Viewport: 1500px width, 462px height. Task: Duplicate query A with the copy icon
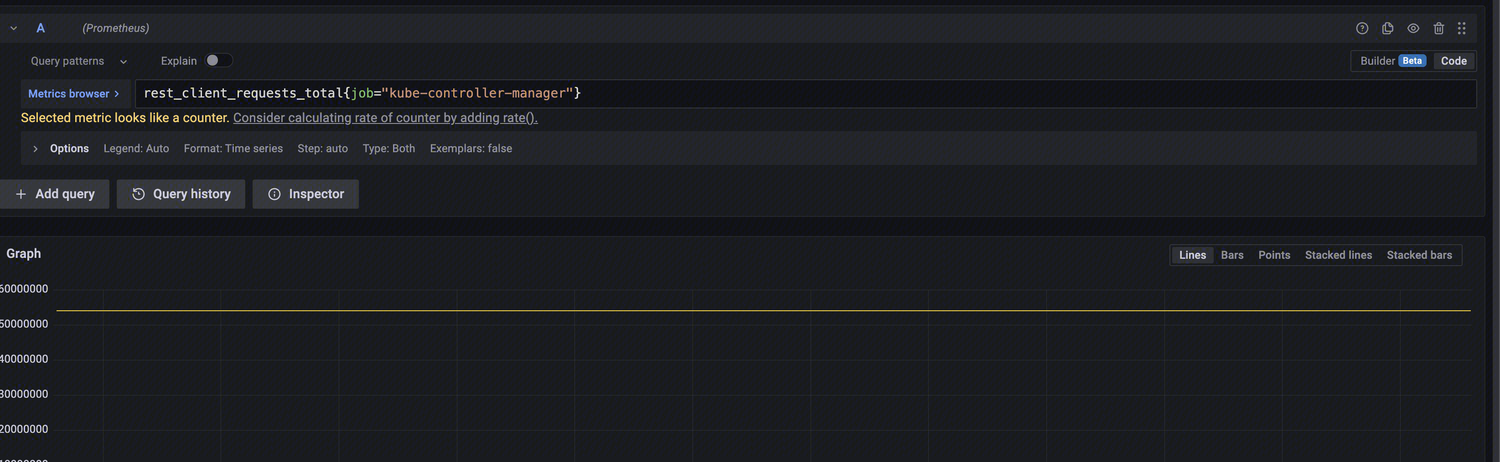click(1388, 29)
